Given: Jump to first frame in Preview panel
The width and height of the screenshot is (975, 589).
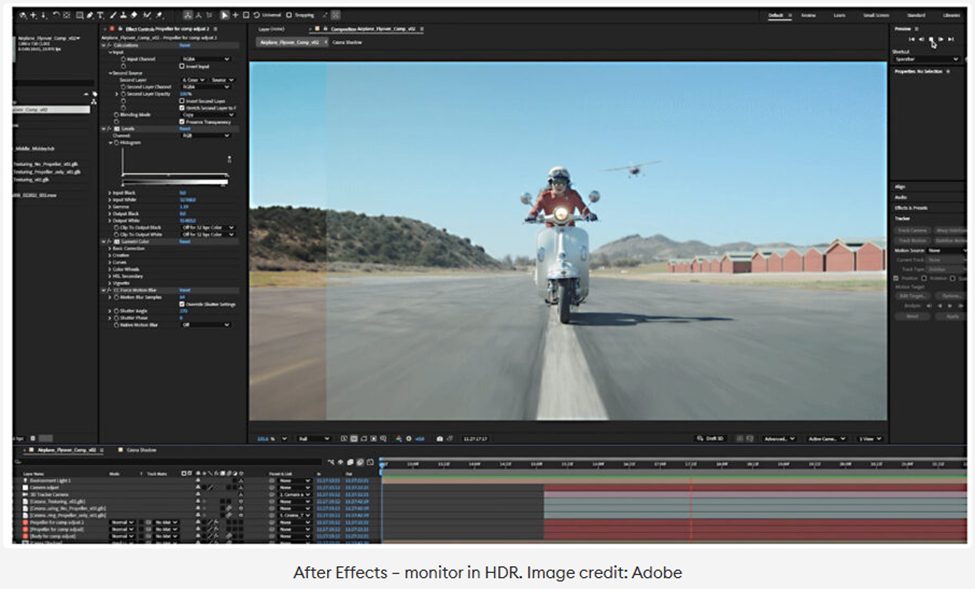Looking at the screenshot, I should [912, 39].
